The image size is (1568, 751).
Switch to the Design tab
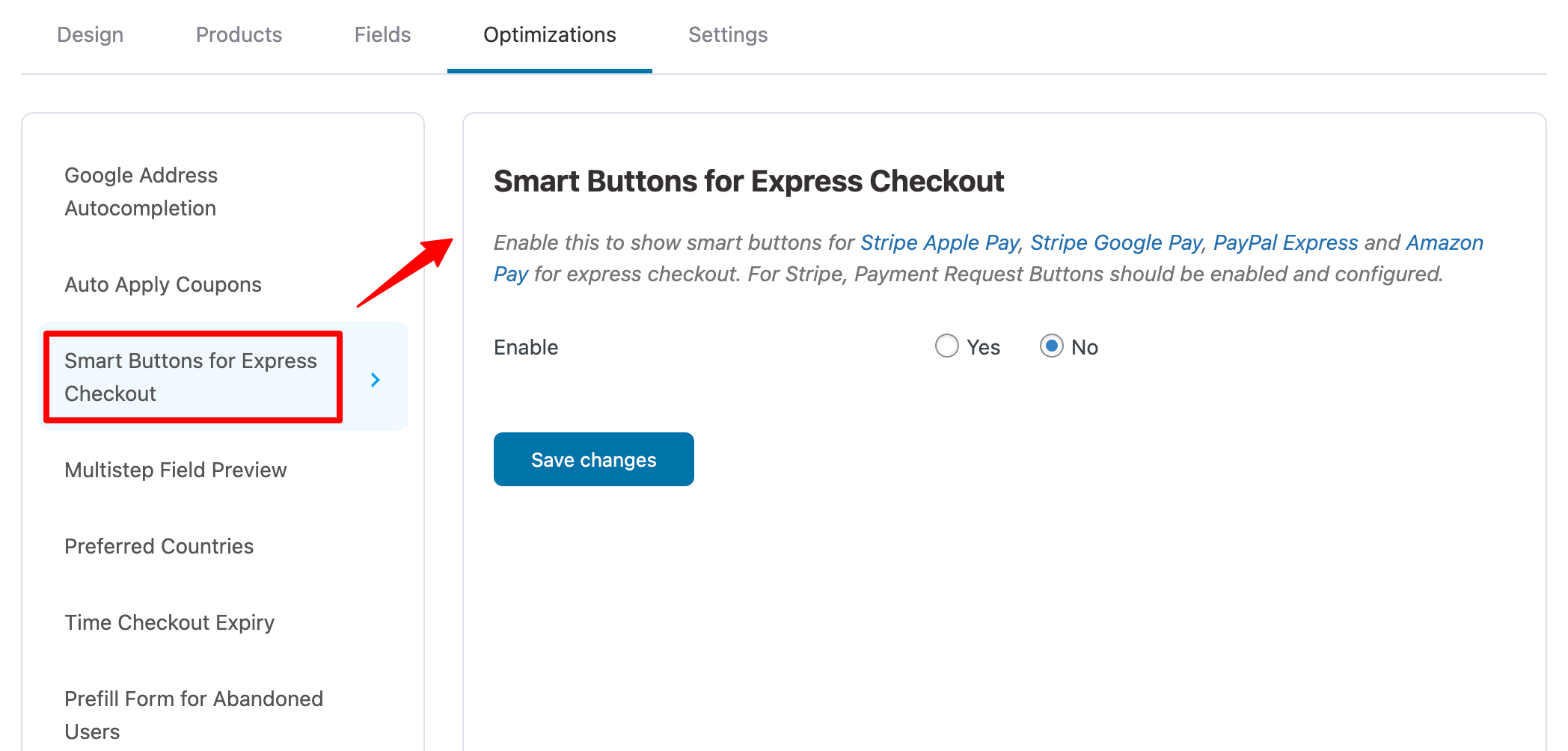[90, 34]
